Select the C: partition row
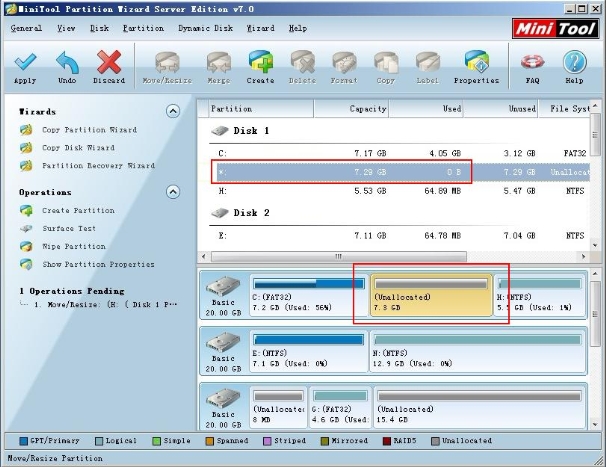This screenshot has width=606, height=467. tap(399, 153)
